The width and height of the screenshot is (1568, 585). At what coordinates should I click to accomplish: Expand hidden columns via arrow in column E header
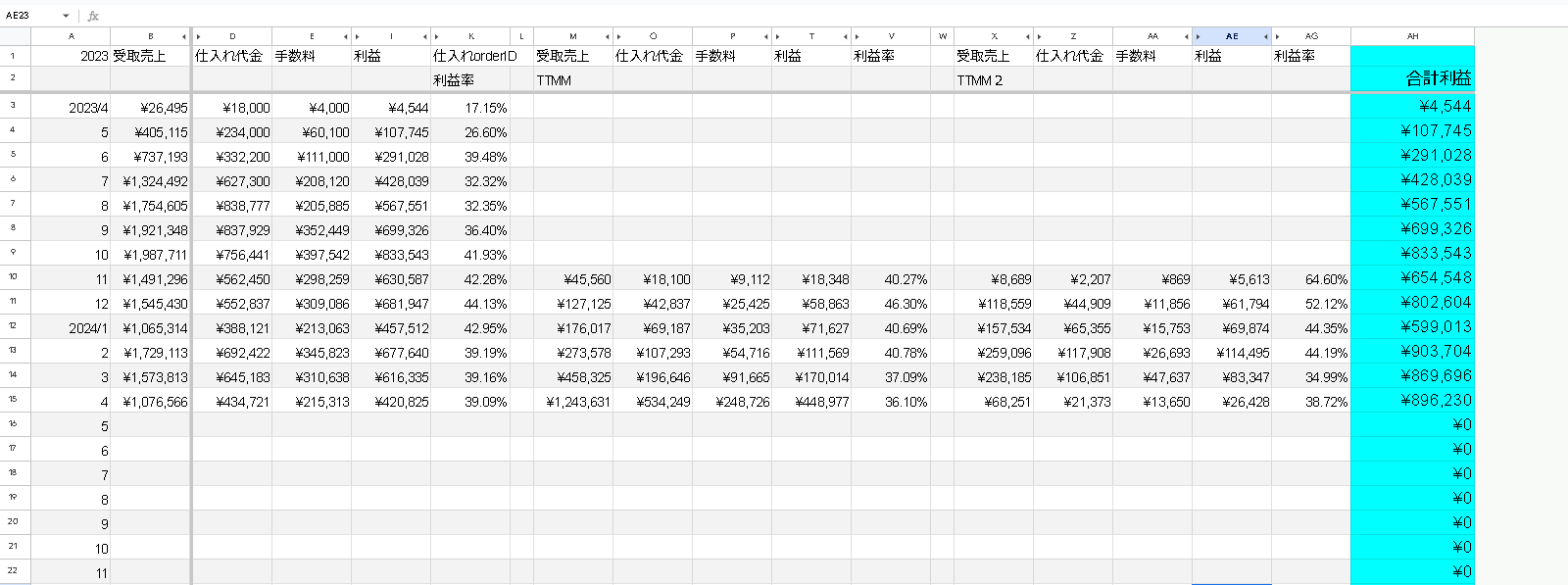(x=345, y=36)
